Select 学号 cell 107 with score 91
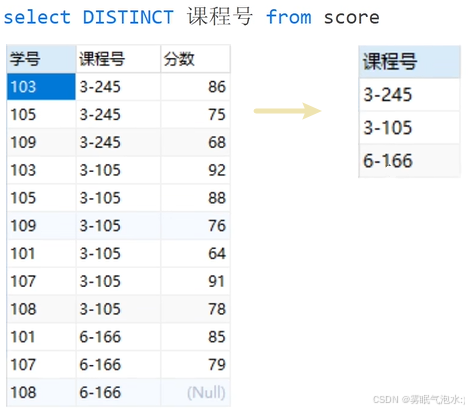 pos(41,281)
